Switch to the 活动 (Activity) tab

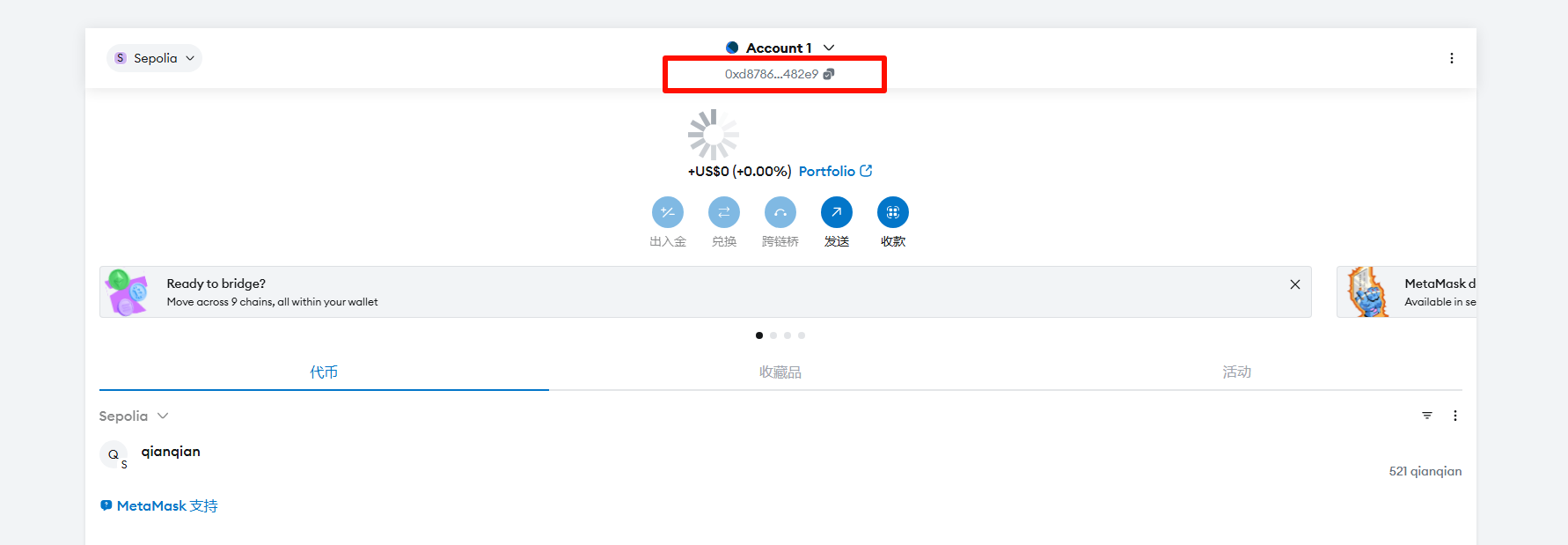coord(1236,372)
